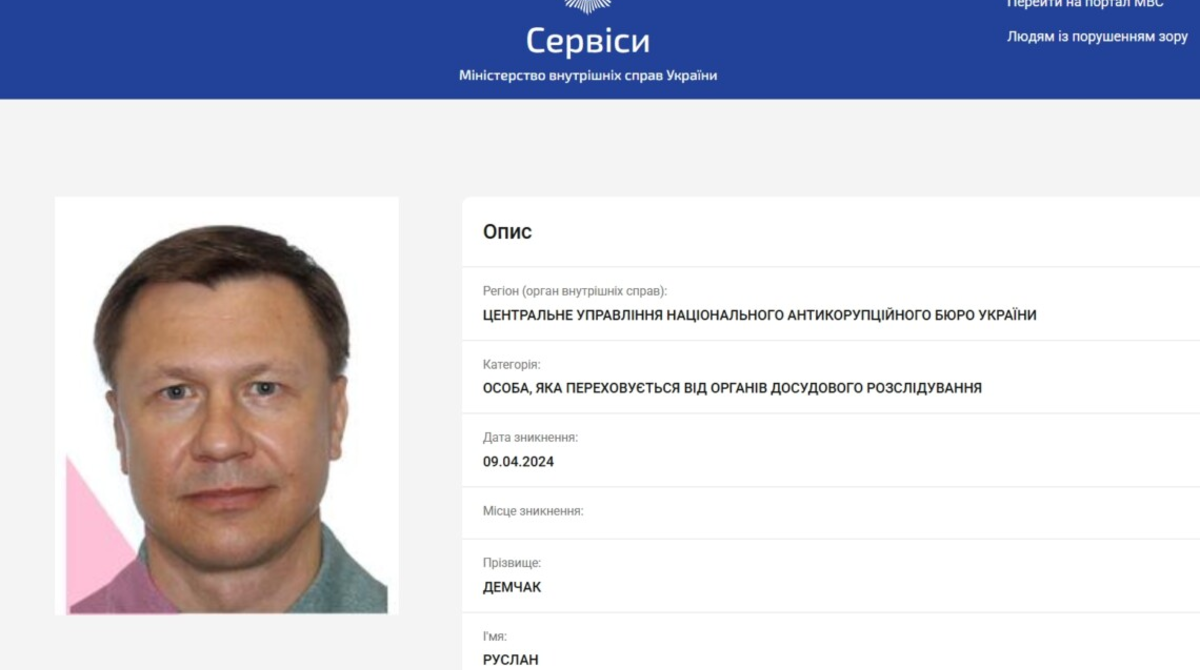Screen dimensions: 1200x670
Task: Select the Опис section heading
Action: 507,232
